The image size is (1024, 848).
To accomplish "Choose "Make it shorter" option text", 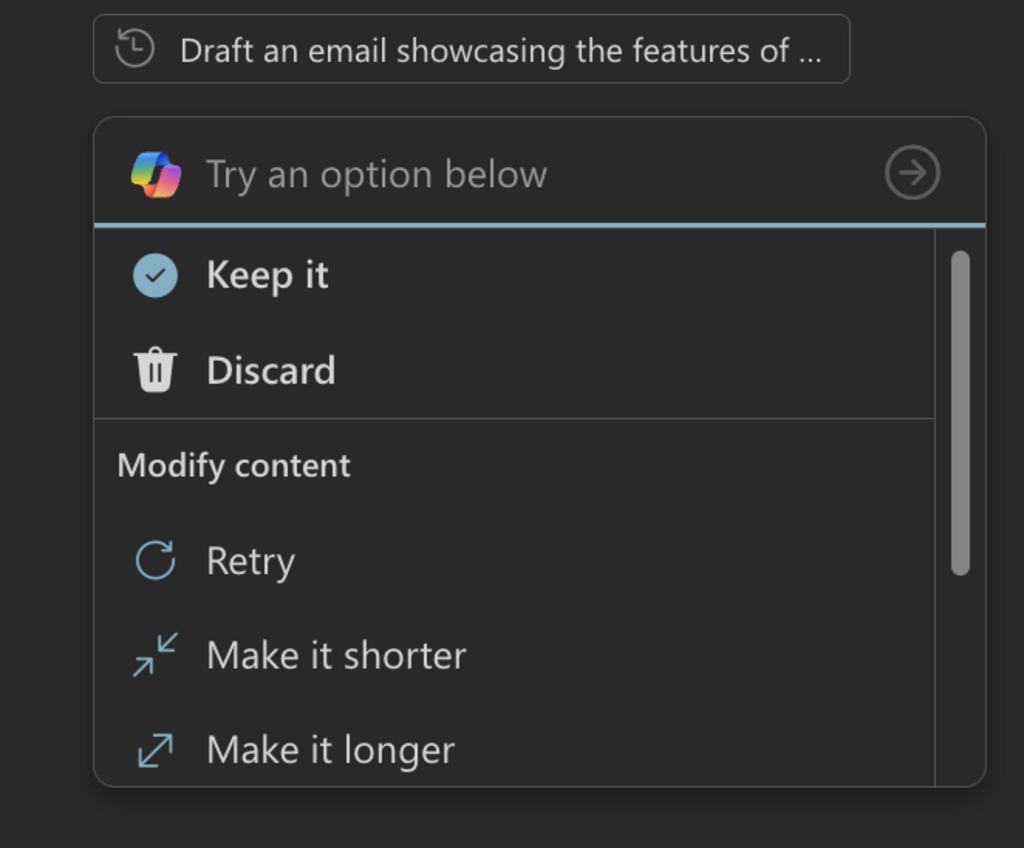I will (336, 656).
